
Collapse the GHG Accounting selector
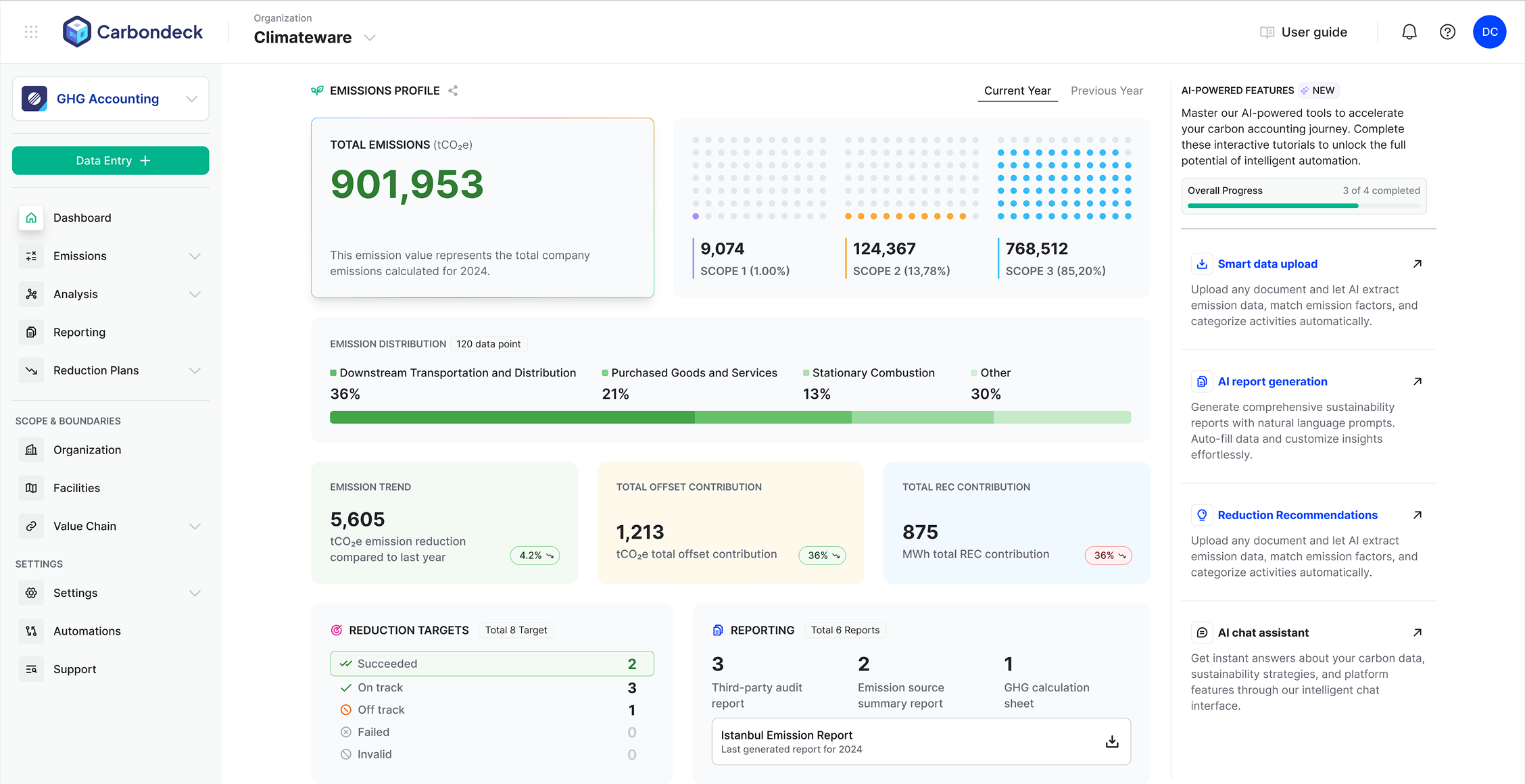(x=191, y=98)
